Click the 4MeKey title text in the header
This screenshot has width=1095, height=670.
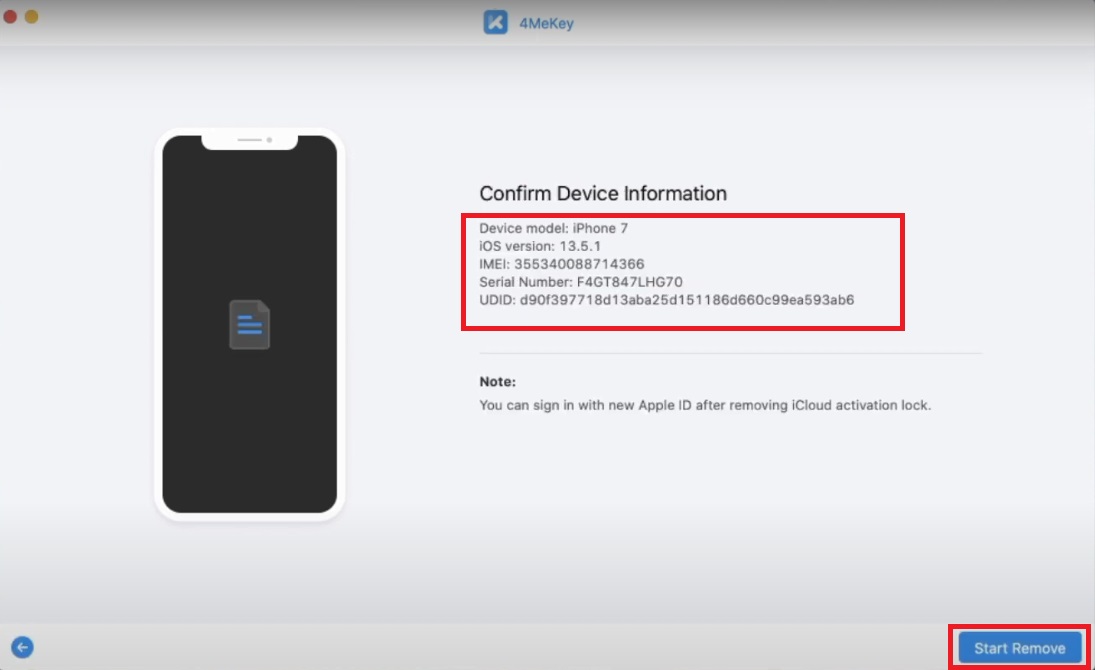coord(546,22)
